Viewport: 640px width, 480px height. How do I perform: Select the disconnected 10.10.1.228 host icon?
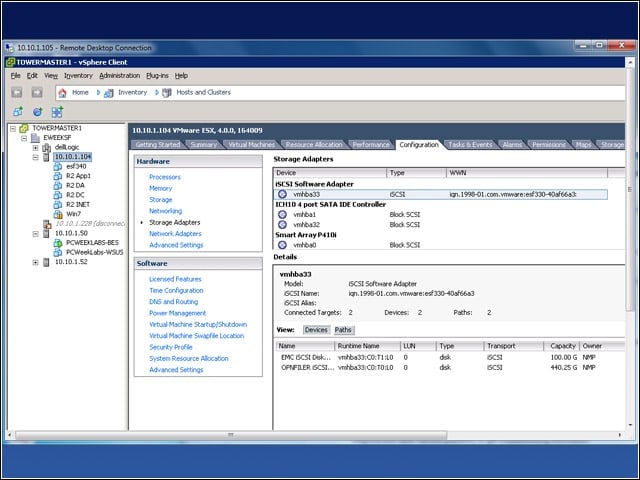(47, 224)
